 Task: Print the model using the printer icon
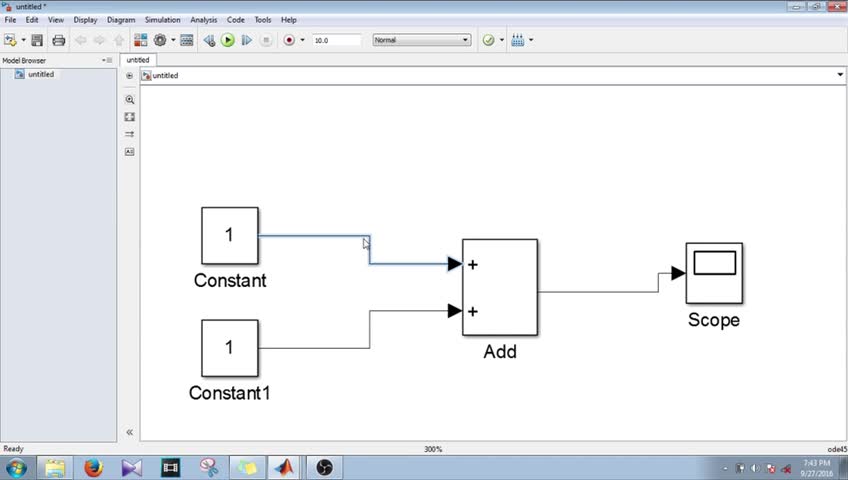[x=58, y=40]
